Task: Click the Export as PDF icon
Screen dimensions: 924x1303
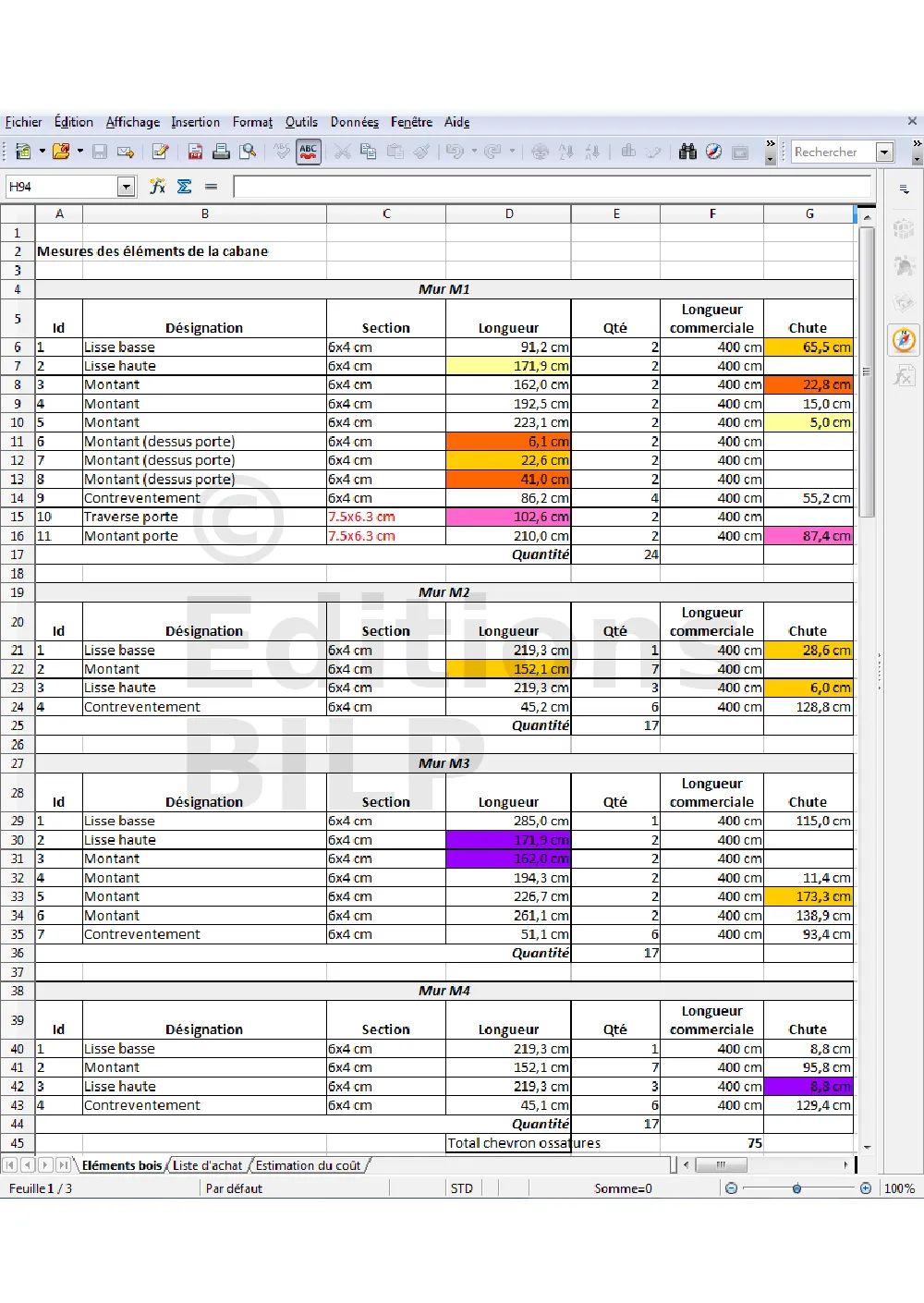Action: click(x=195, y=152)
